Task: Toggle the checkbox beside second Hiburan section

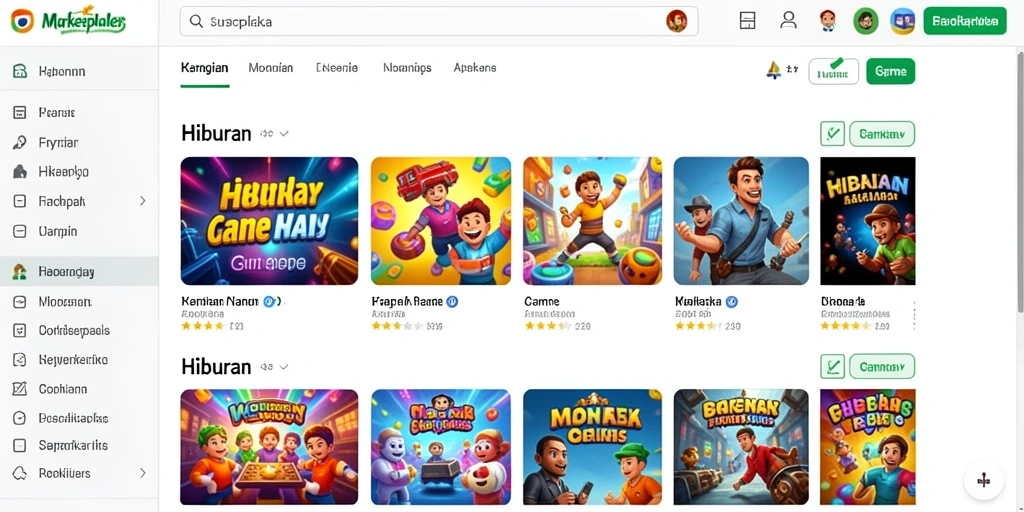Action: point(832,366)
